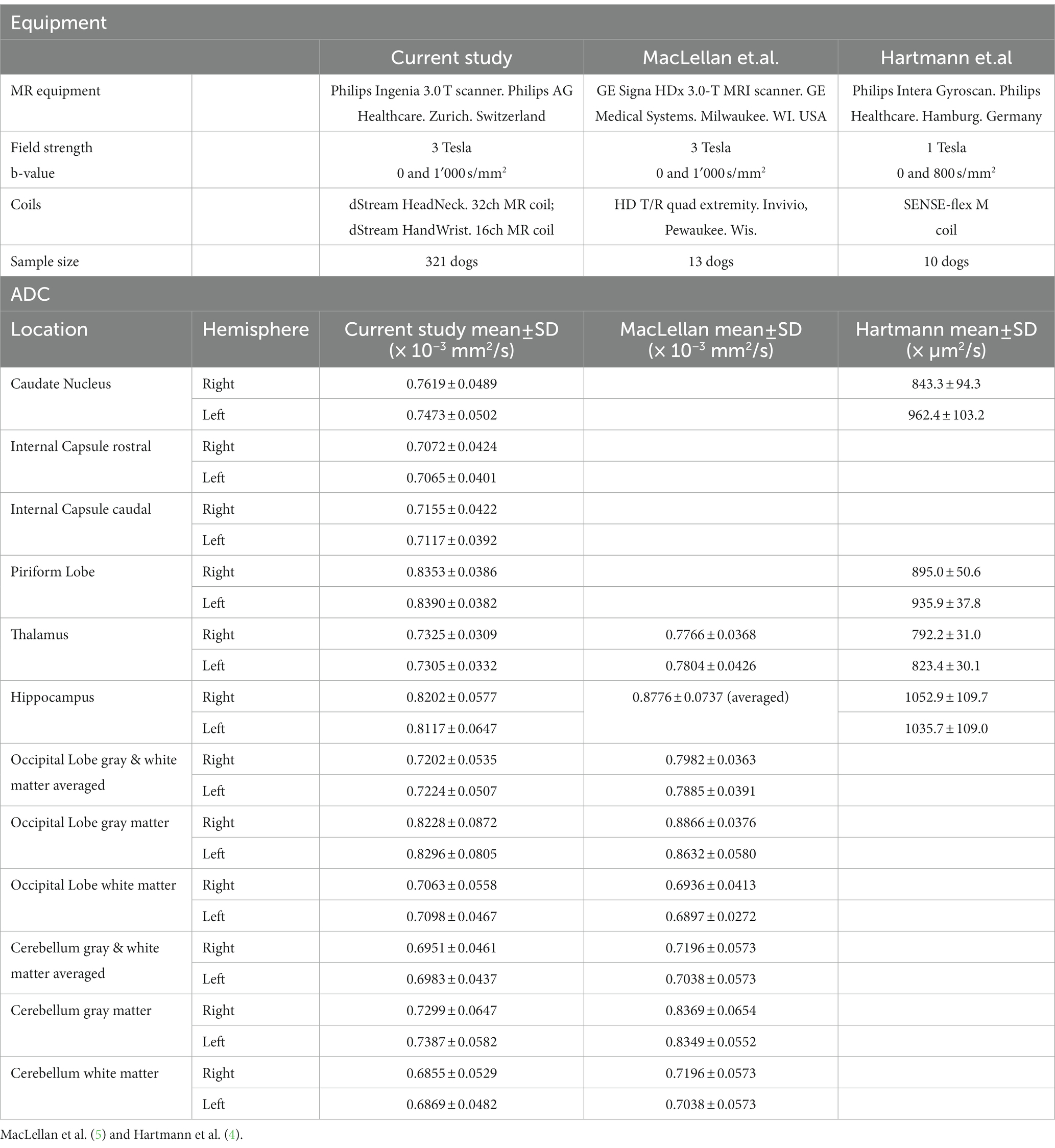Select the 1 Tesla field strength value
The height and width of the screenshot is (1148, 1055).
(x=946, y=148)
